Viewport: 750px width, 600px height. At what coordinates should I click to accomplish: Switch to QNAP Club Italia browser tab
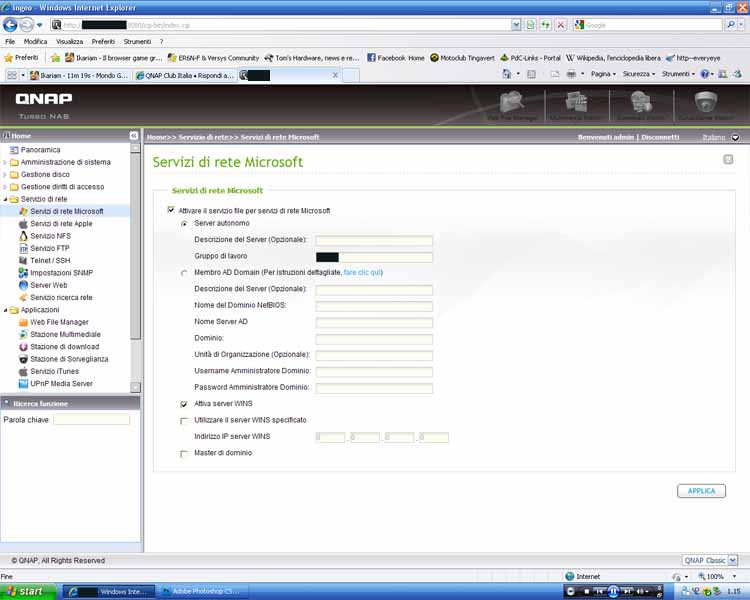tap(185, 75)
